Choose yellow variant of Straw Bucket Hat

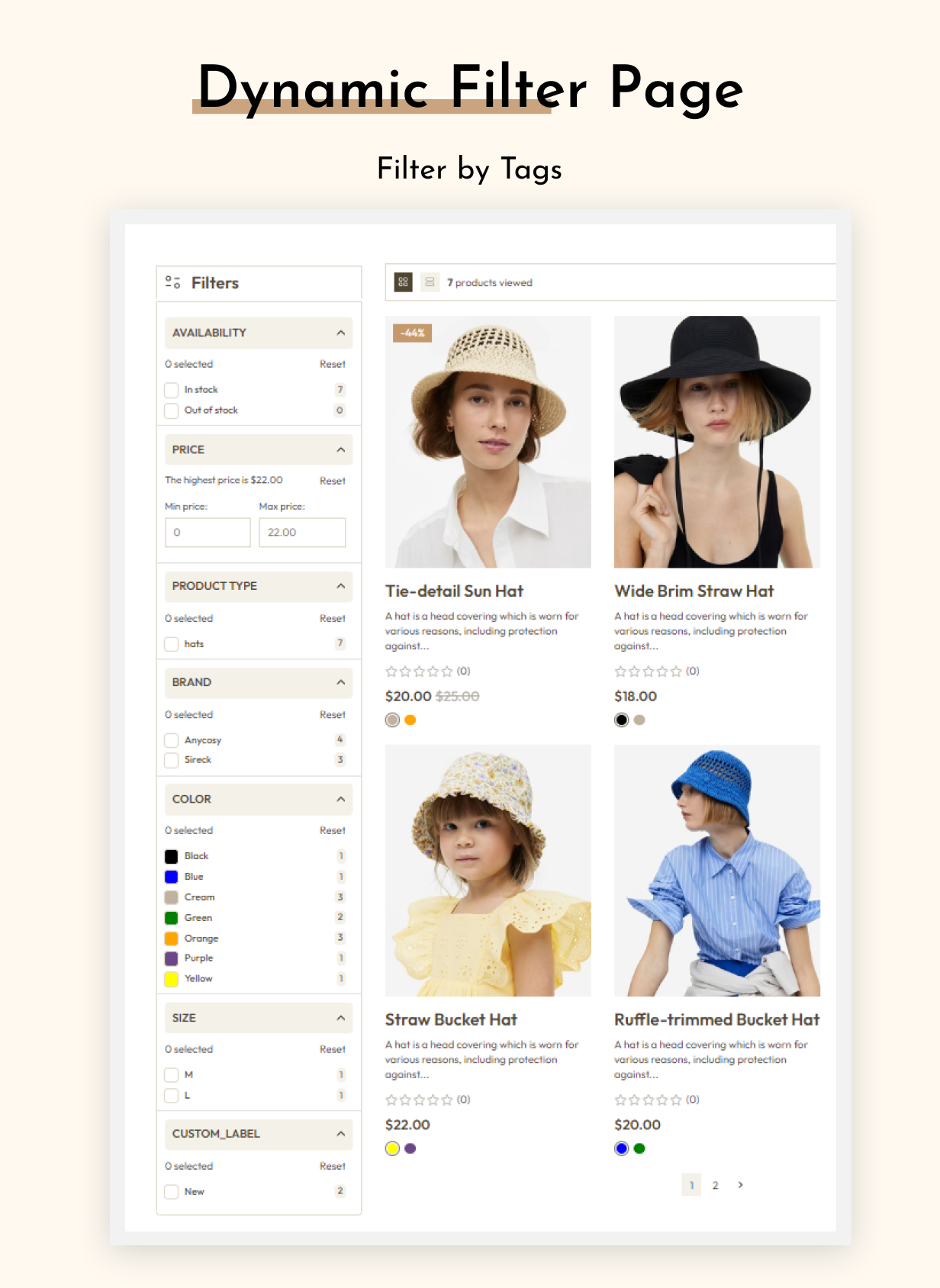(393, 1148)
